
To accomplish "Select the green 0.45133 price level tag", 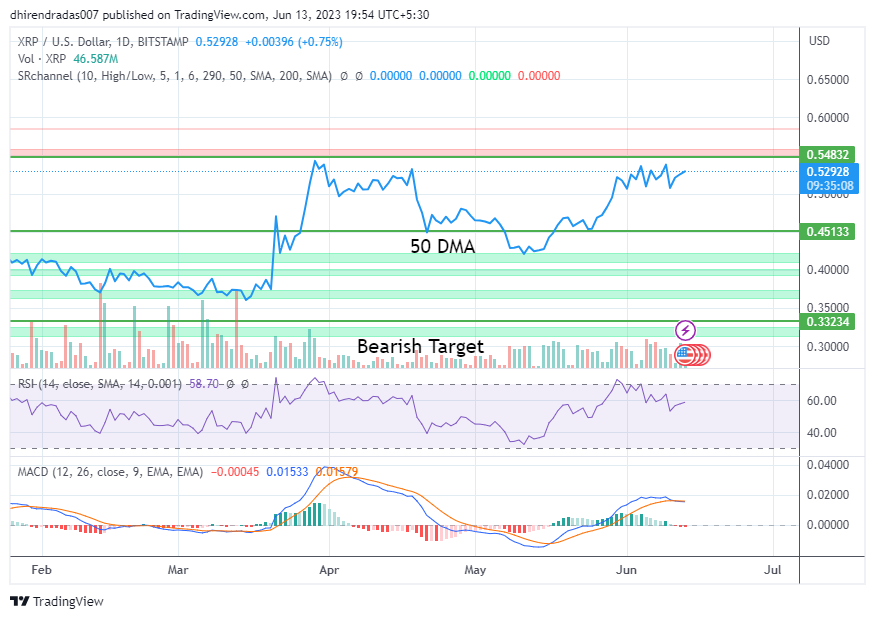I will 830,231.
